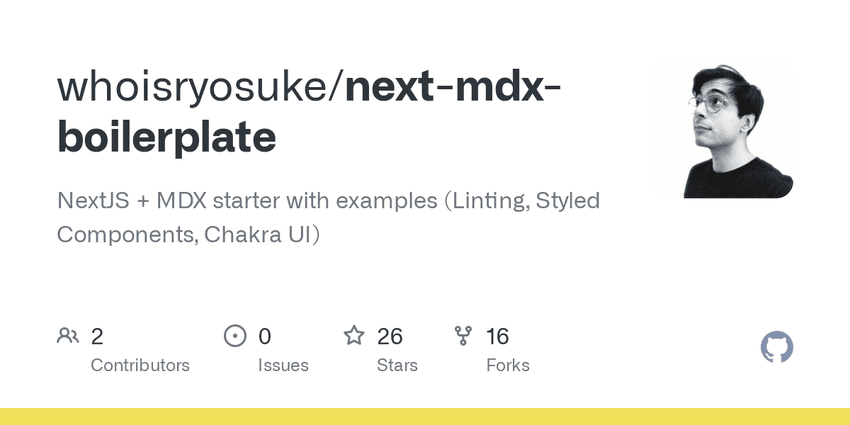Select the "Contributors" label text
This screenshot has width=850, height=425.
click(x=140, y=365)
